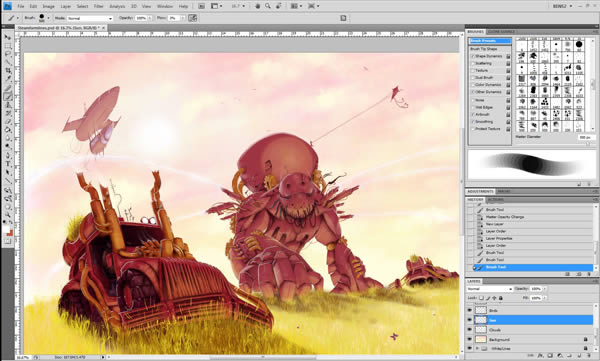This screenshot has height=361, width=600.
Task: Delete the layer using trash icon
Action: point(589,356)
